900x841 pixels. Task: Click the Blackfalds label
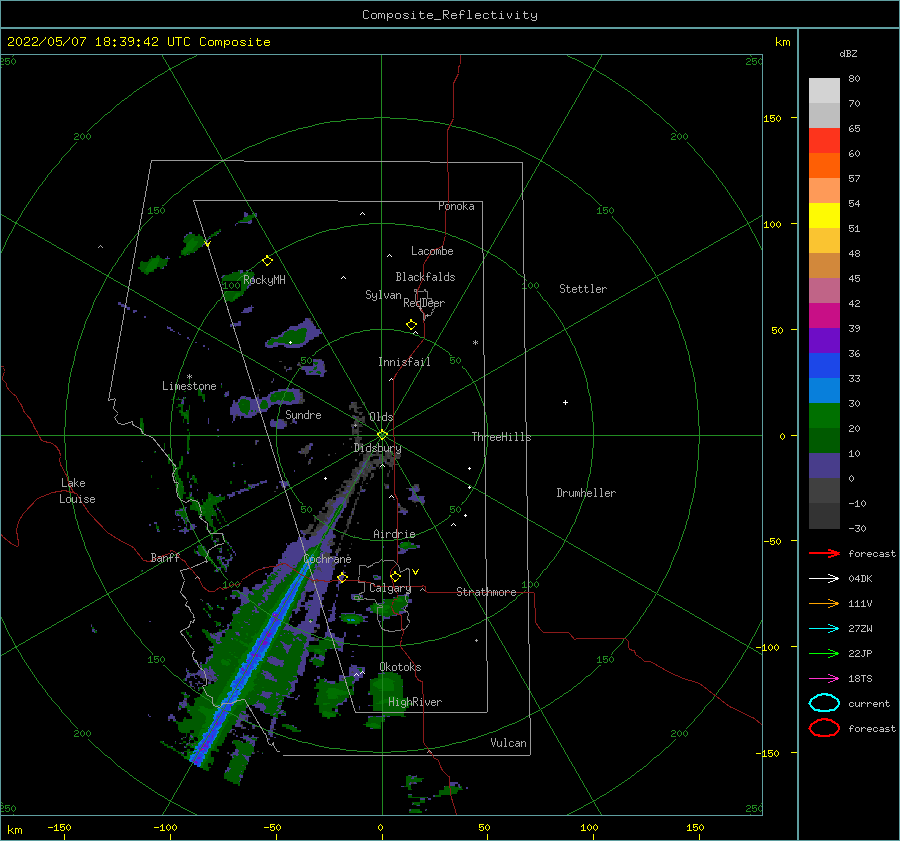[x=425, y=277]
